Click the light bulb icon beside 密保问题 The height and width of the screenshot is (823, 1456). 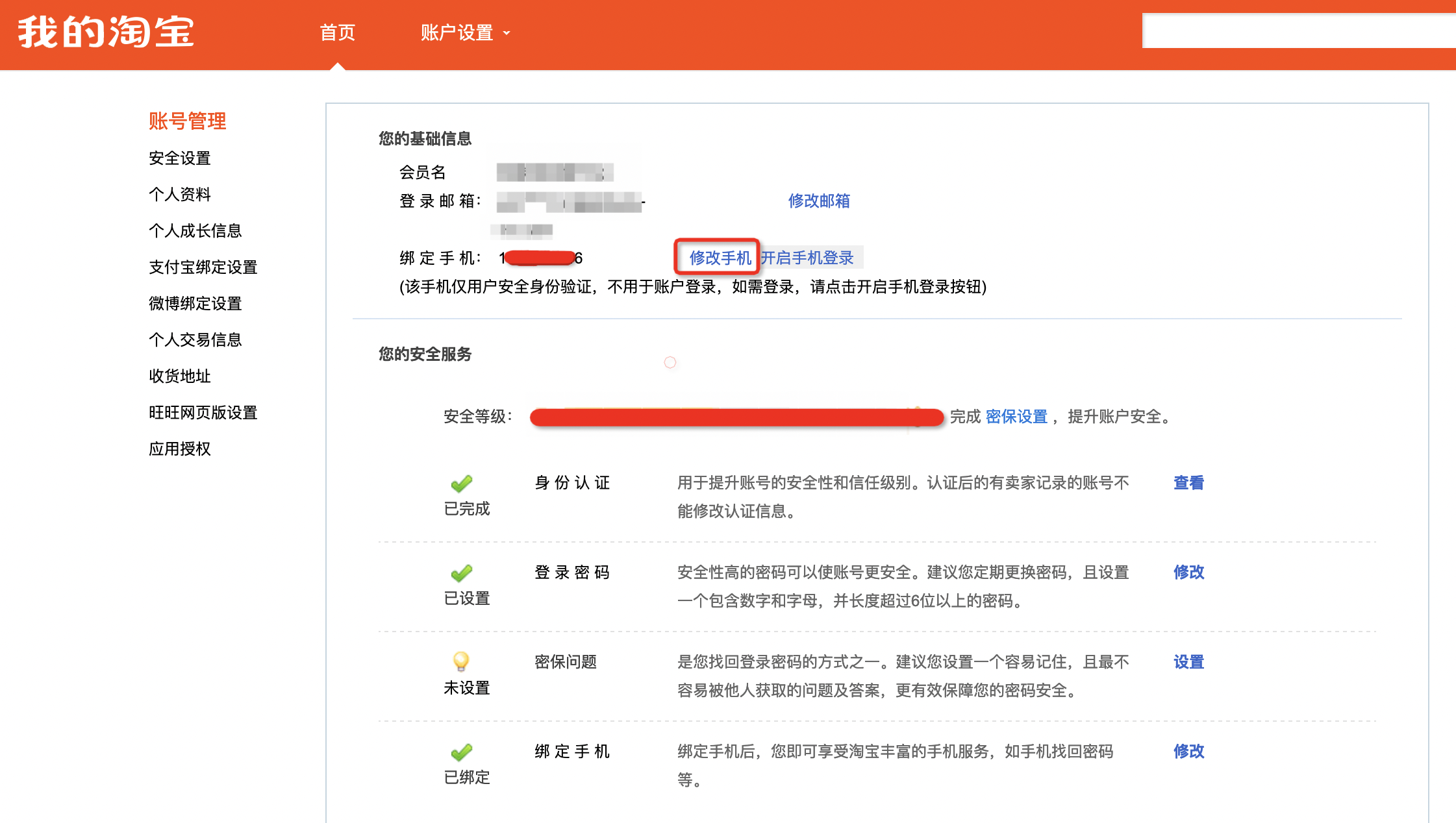(x=461, y=661)
